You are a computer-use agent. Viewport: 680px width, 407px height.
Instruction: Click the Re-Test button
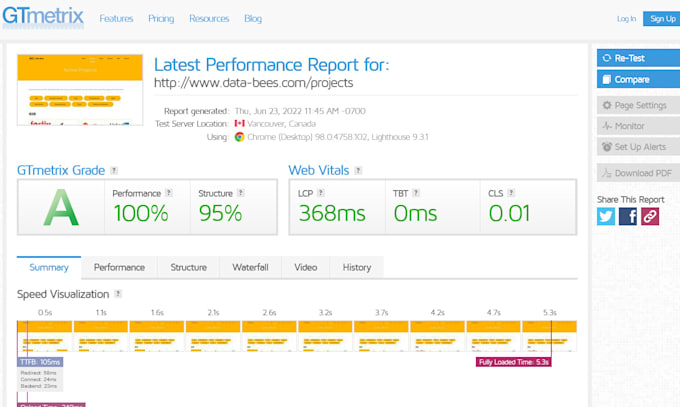[x=638, y=58]
